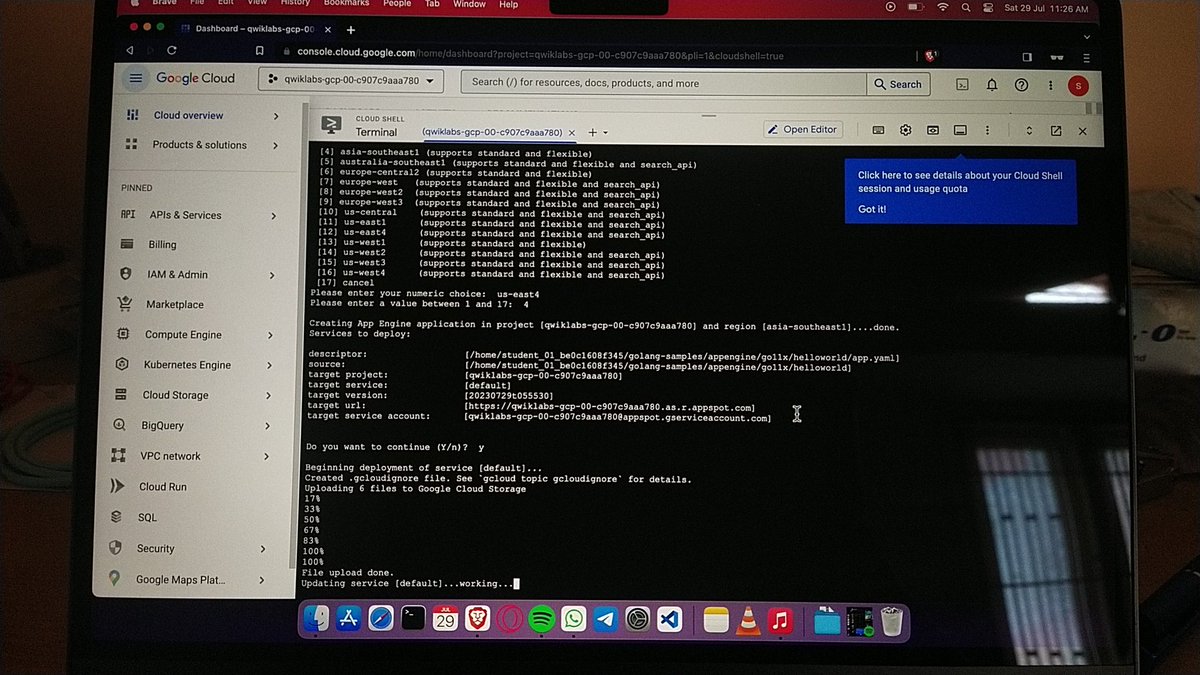The image size is (1200, 675).
Task: Open Google Cloud notifications bell
Action: click(992, 85)
